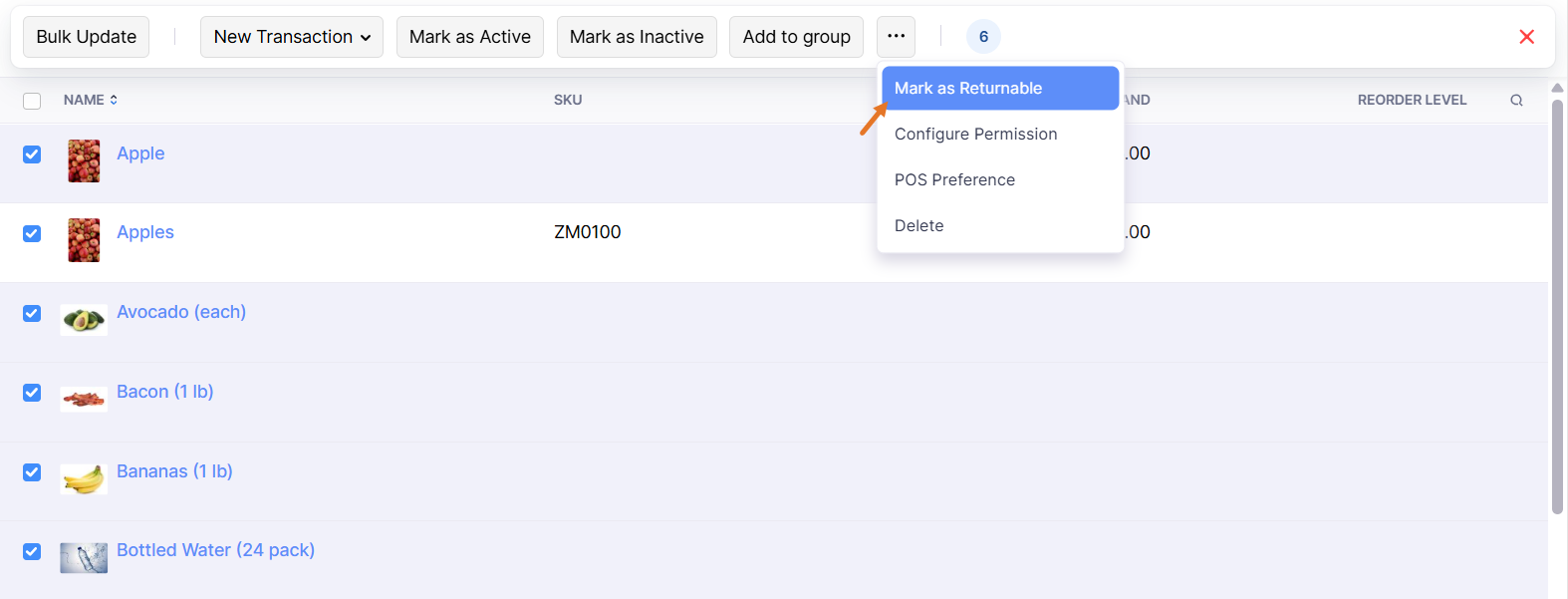
Task: Uncheck the Apple row checkbox
Action: point(32,154)
